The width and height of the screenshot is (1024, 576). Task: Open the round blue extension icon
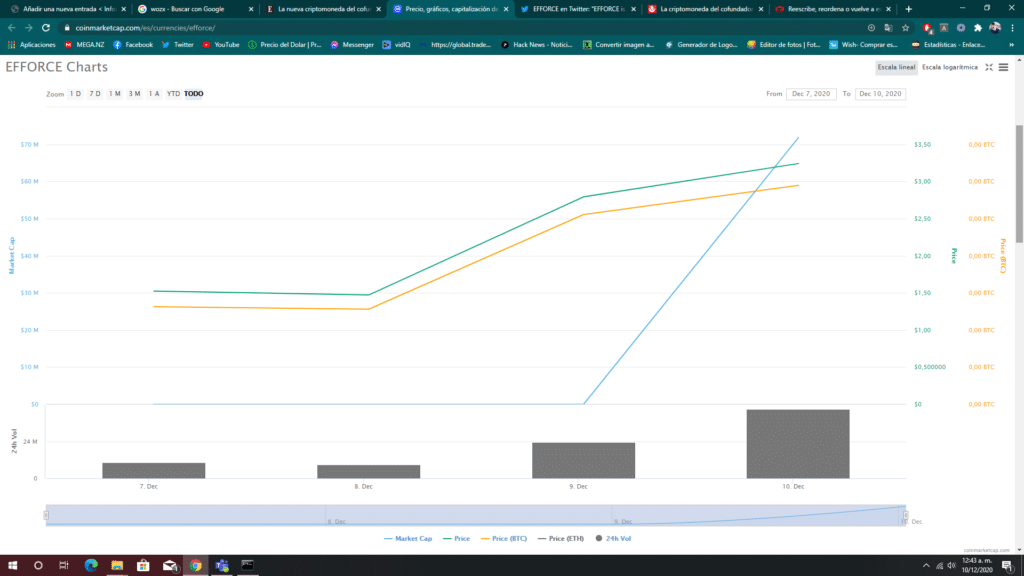[961, 28]
